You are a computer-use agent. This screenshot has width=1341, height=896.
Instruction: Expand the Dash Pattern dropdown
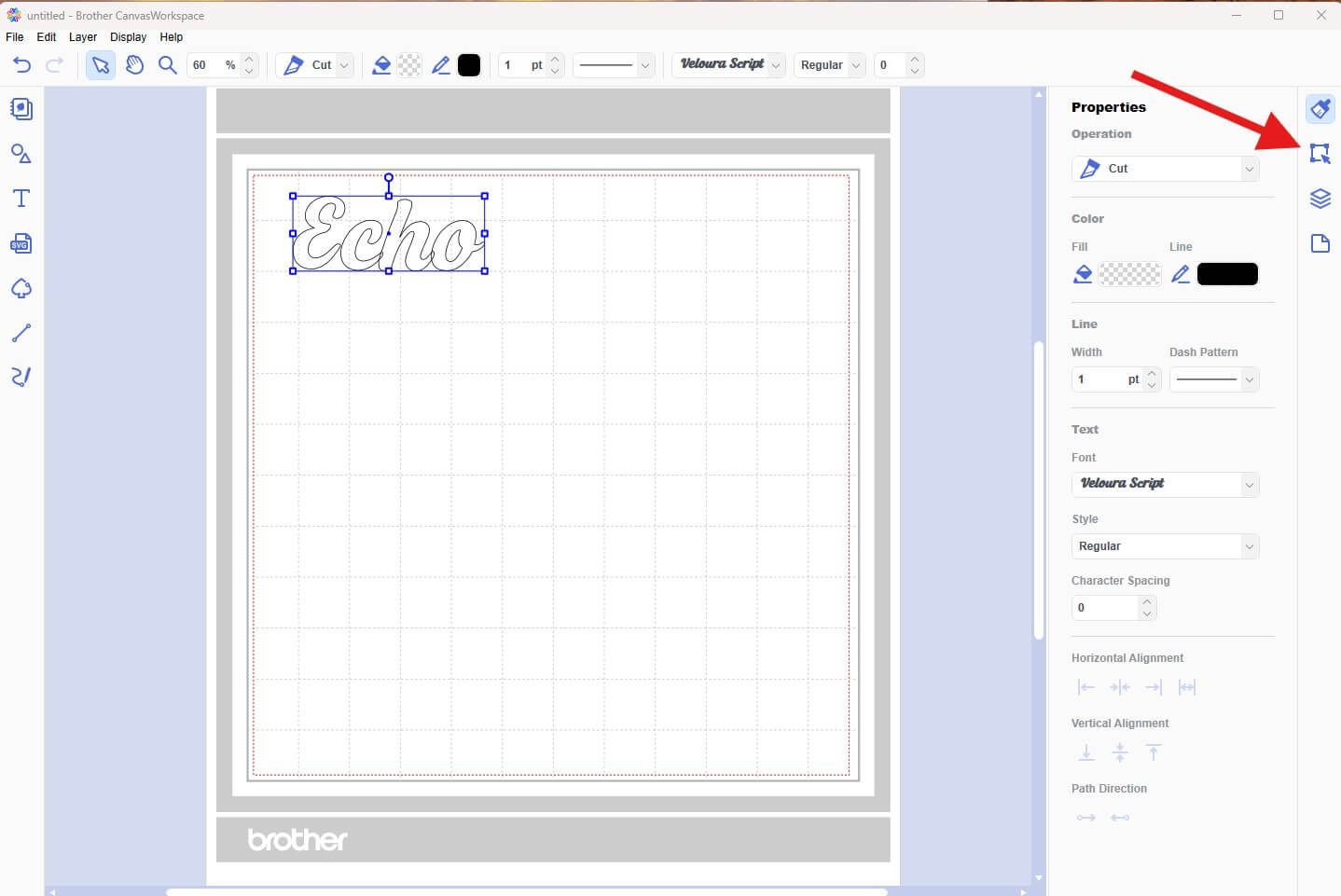click(1249, 379)
